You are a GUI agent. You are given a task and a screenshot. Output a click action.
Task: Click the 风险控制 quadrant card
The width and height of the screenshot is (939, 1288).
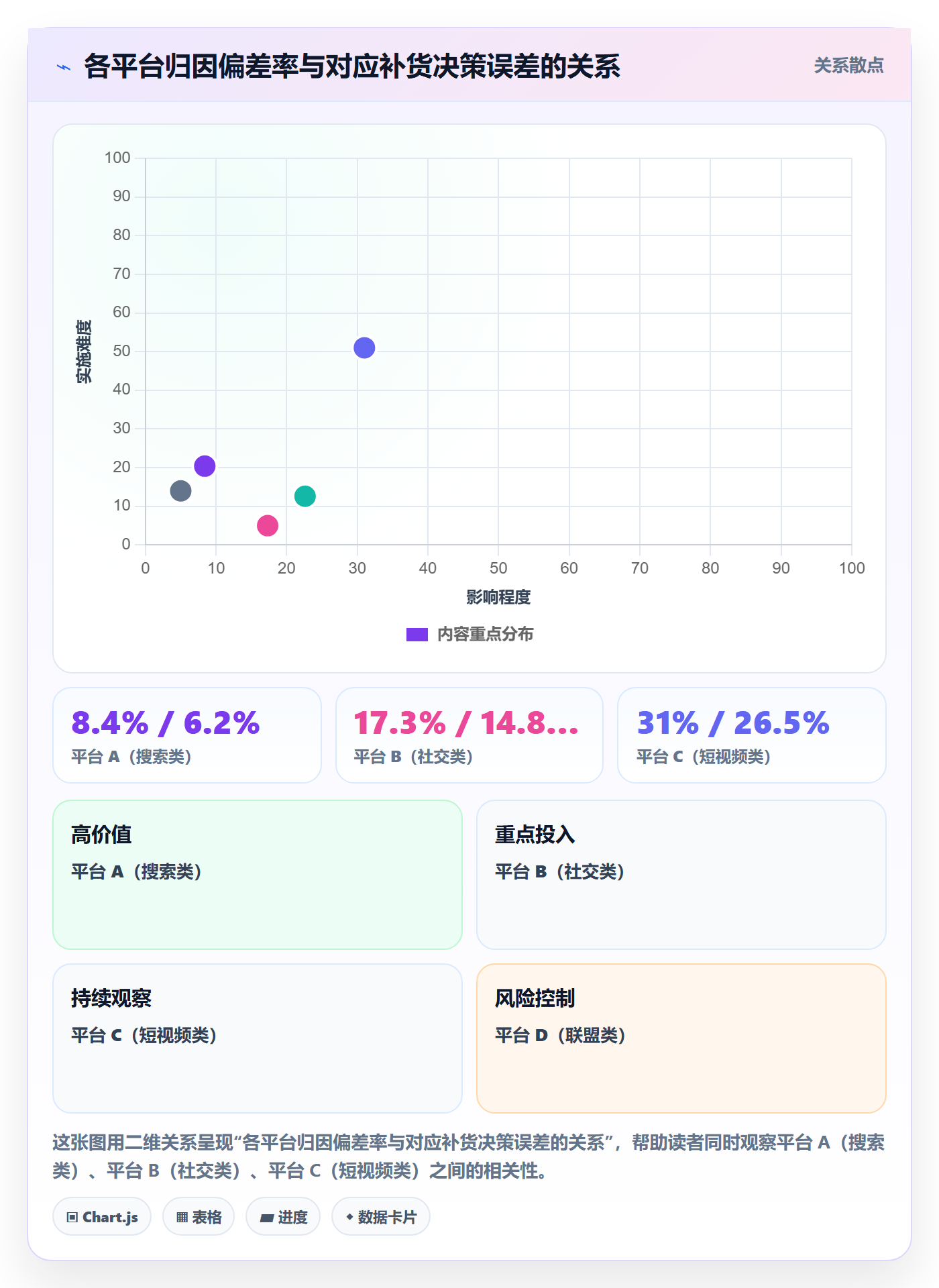(681, 1038)
